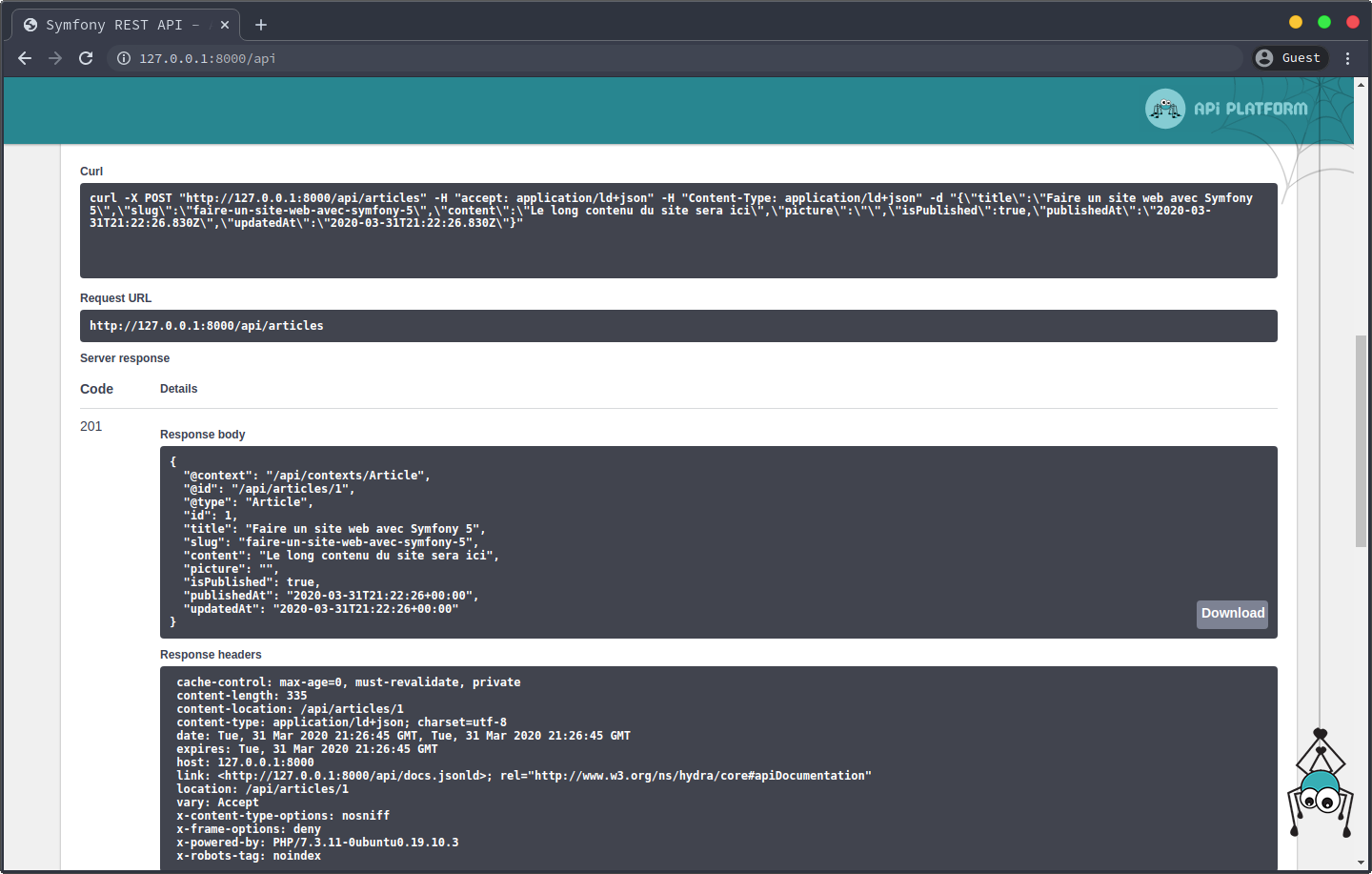Image resolution: width=1372 pixels, height=874 pixels.
Task: Click the scrollbar up arrow
Action: point(1361,85)
